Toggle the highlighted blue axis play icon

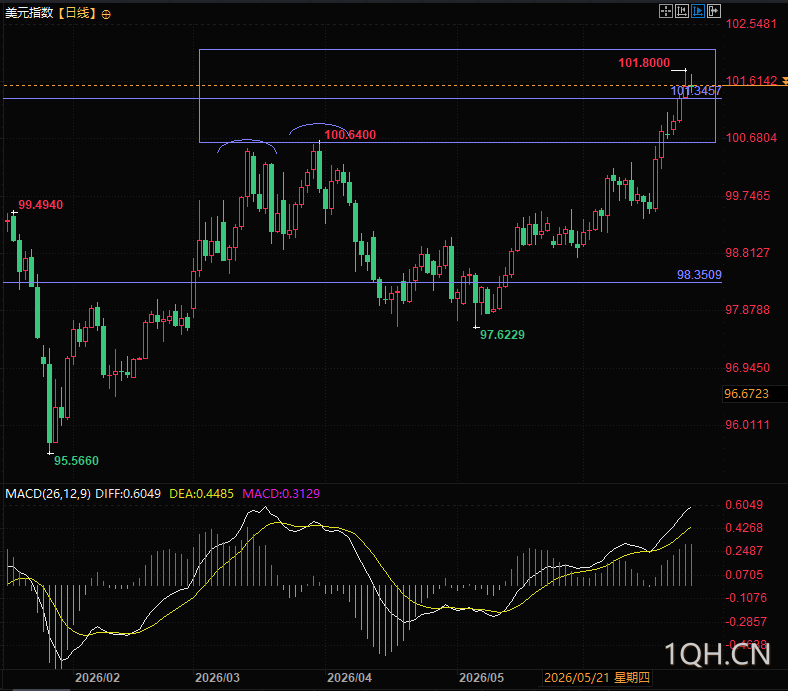(698, 11)
